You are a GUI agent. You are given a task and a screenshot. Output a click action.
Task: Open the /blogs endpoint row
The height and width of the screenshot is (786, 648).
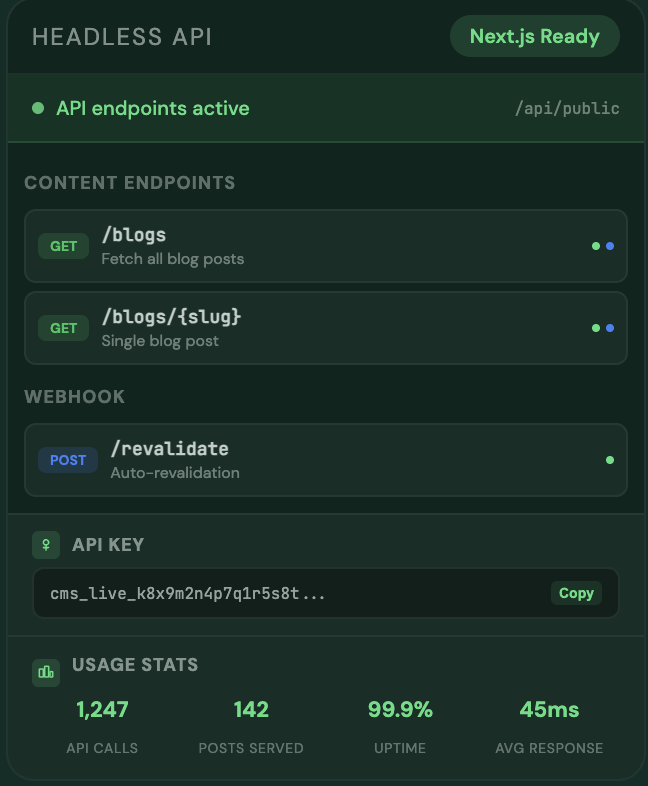pyautogui.click(x=326, y=246)
